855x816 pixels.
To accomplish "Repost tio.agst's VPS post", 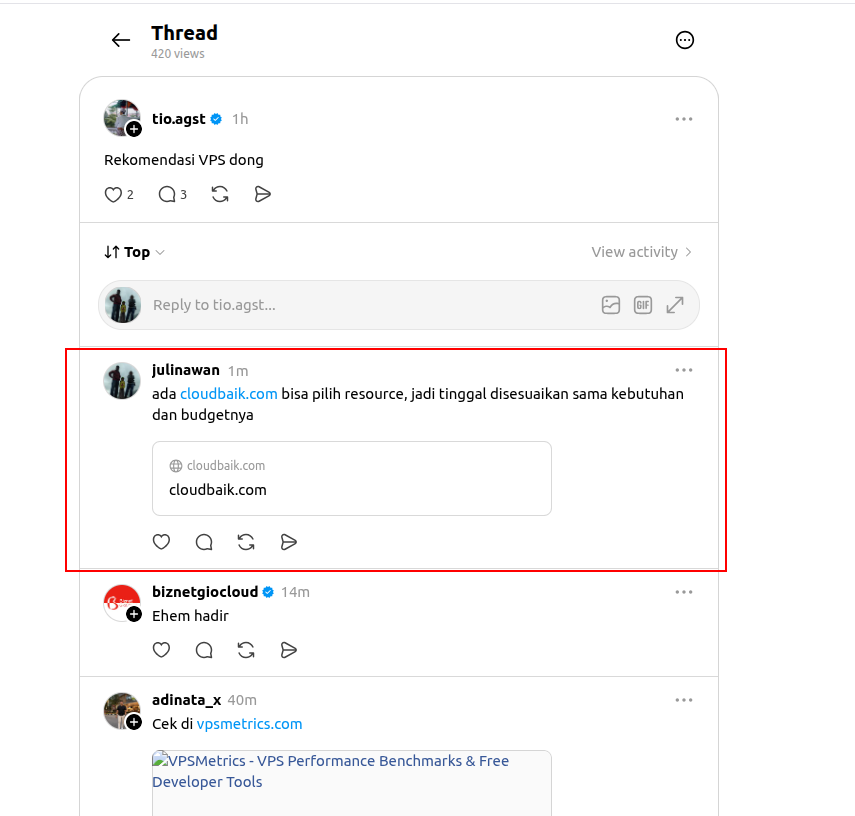I will pyautogui.click(x=220, y=194).
